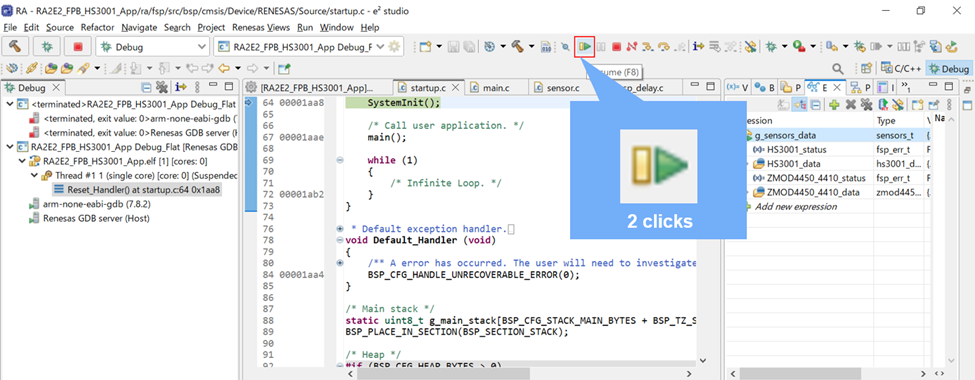
Task: Expand the HS3001_data expression
Action: 748,164
